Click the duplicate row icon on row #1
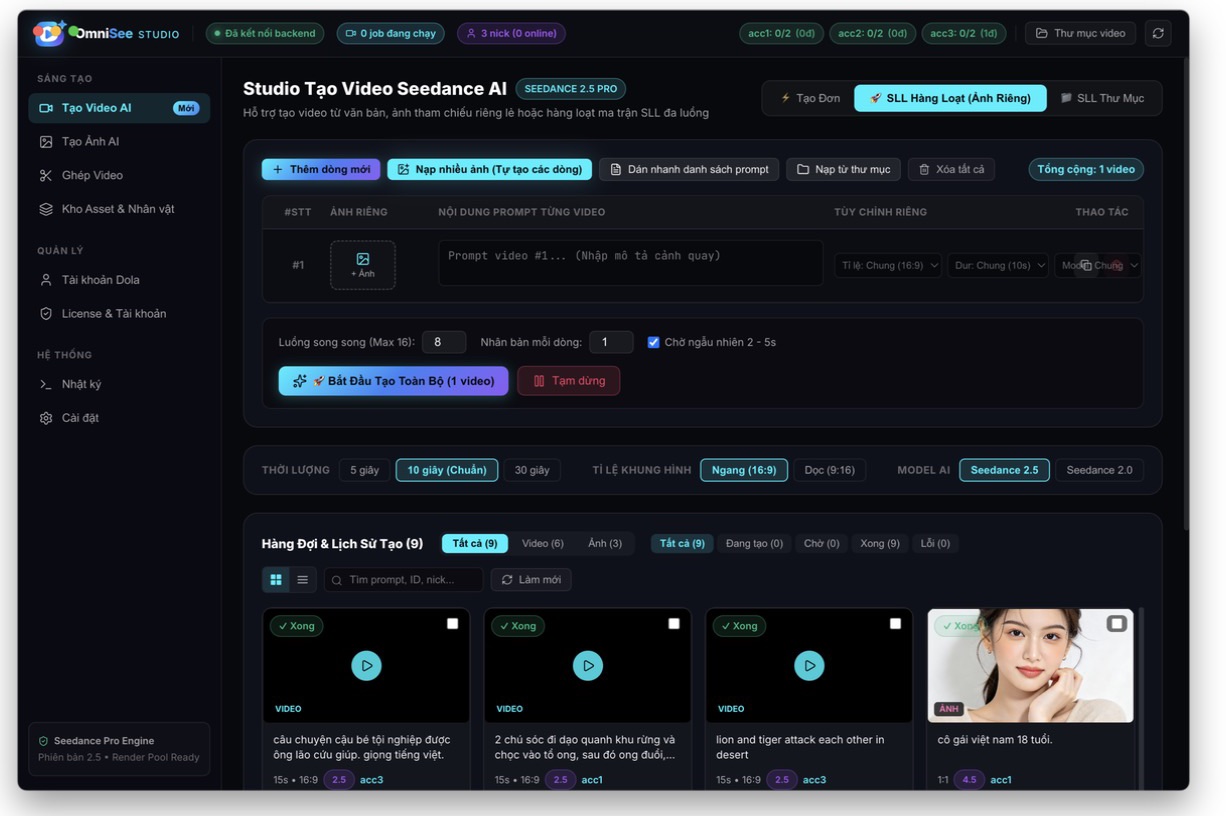This screenshot has height=816, width=1226. coord(1086,265)
